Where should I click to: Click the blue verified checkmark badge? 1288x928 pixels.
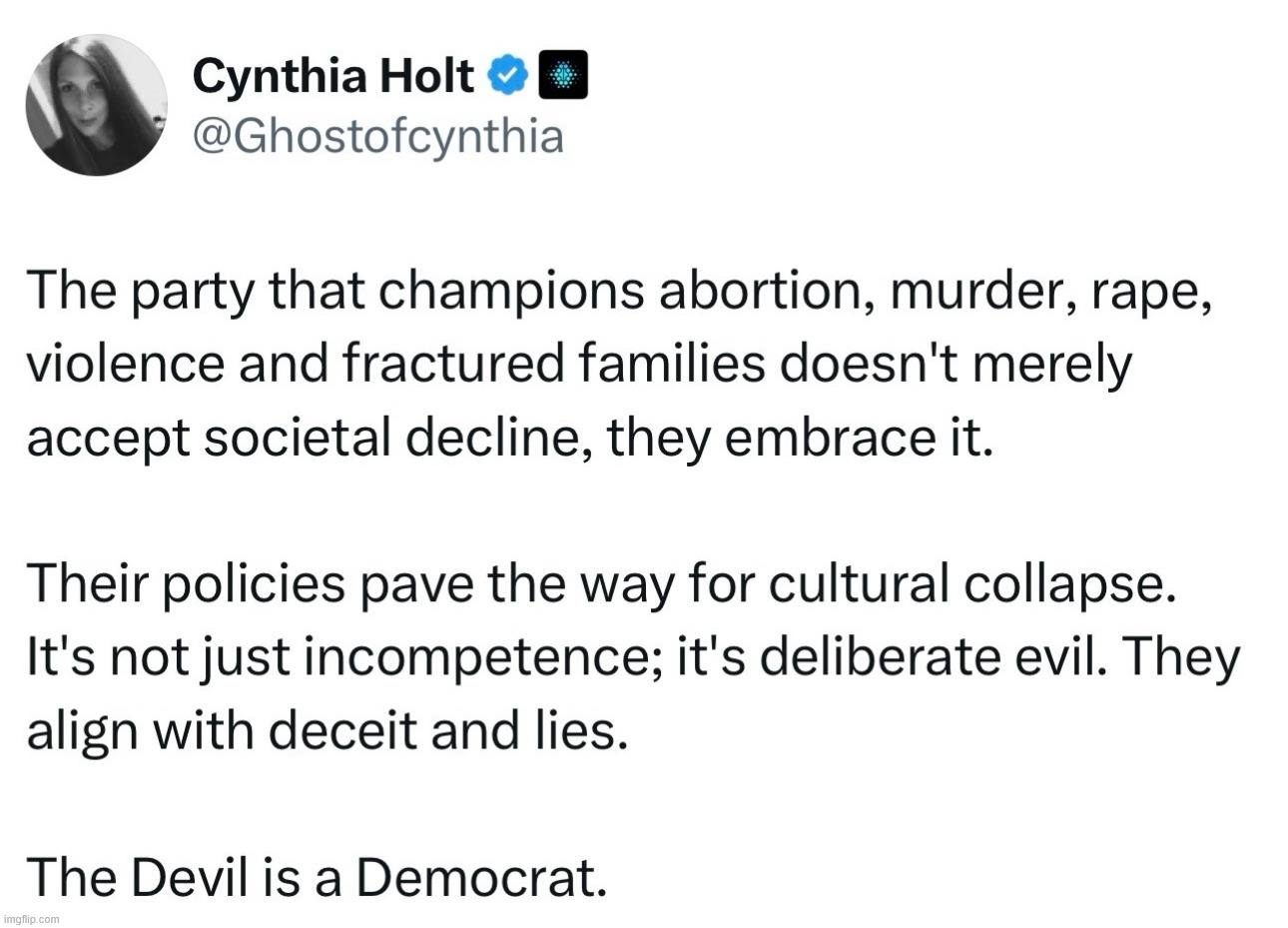[507, 75]
